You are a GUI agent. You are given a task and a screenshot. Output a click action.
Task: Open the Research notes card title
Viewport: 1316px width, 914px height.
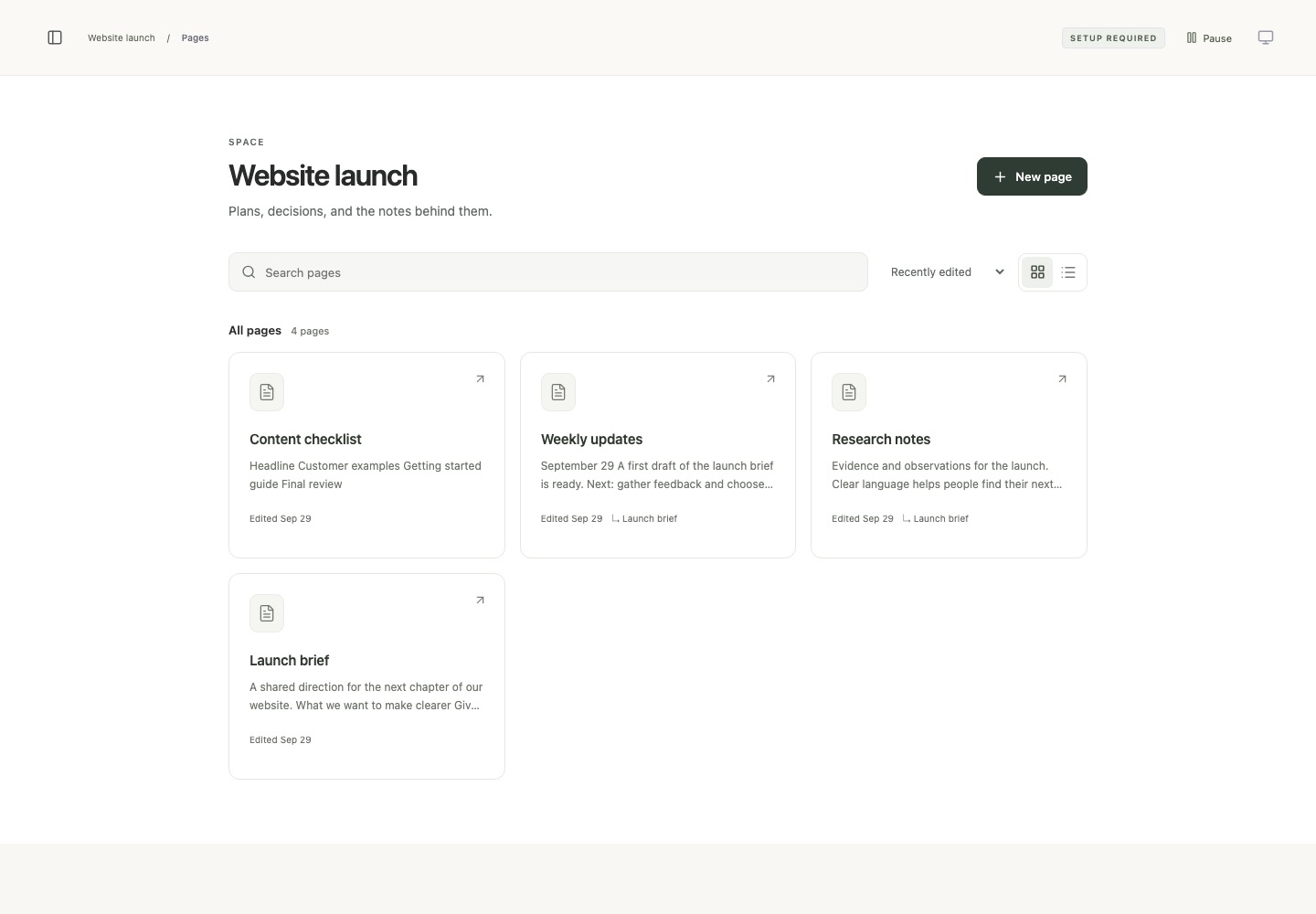(x=881, y=440)
